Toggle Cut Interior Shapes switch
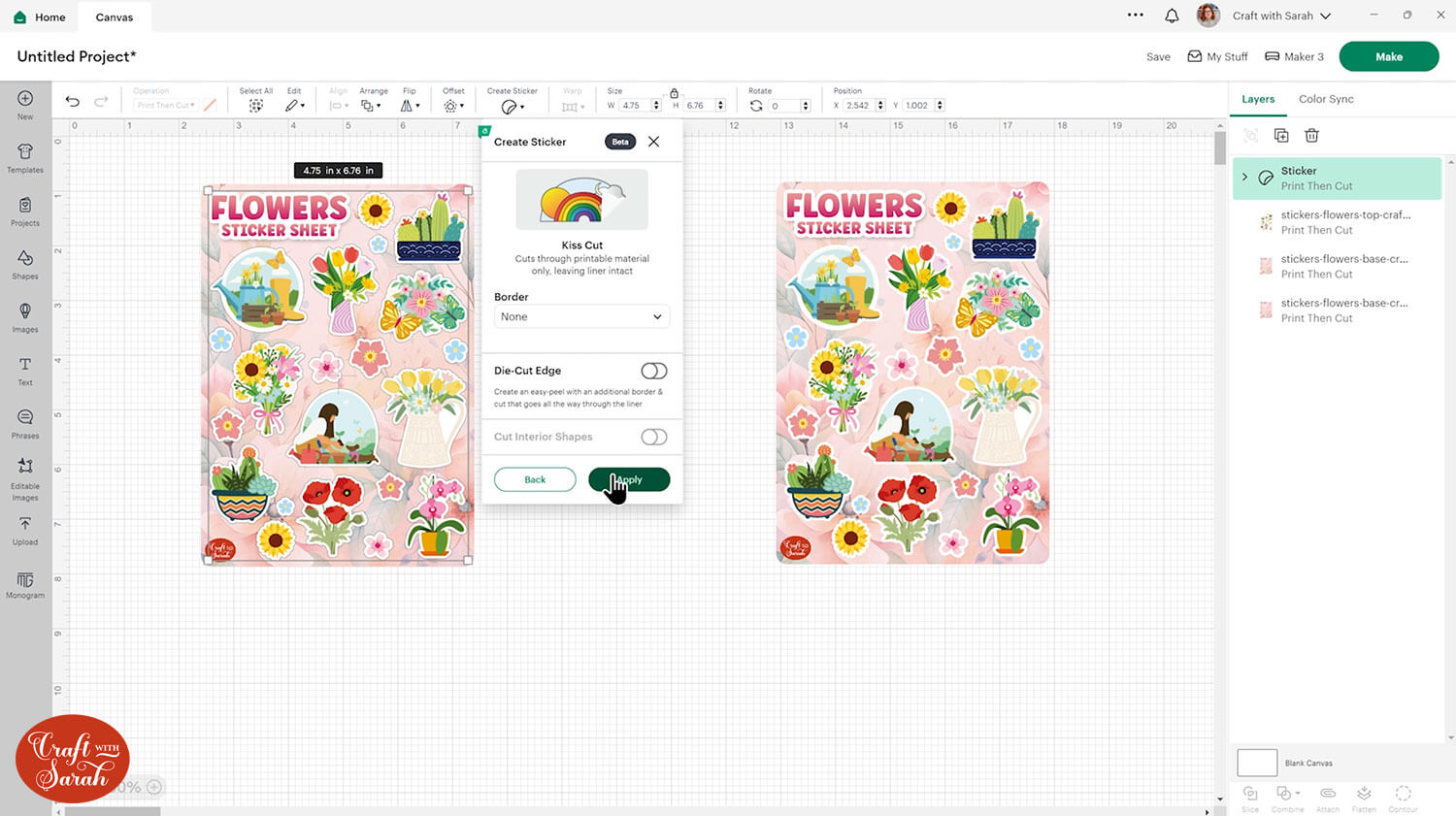This screenshot has height=816, width=1456. click(653, 437)
